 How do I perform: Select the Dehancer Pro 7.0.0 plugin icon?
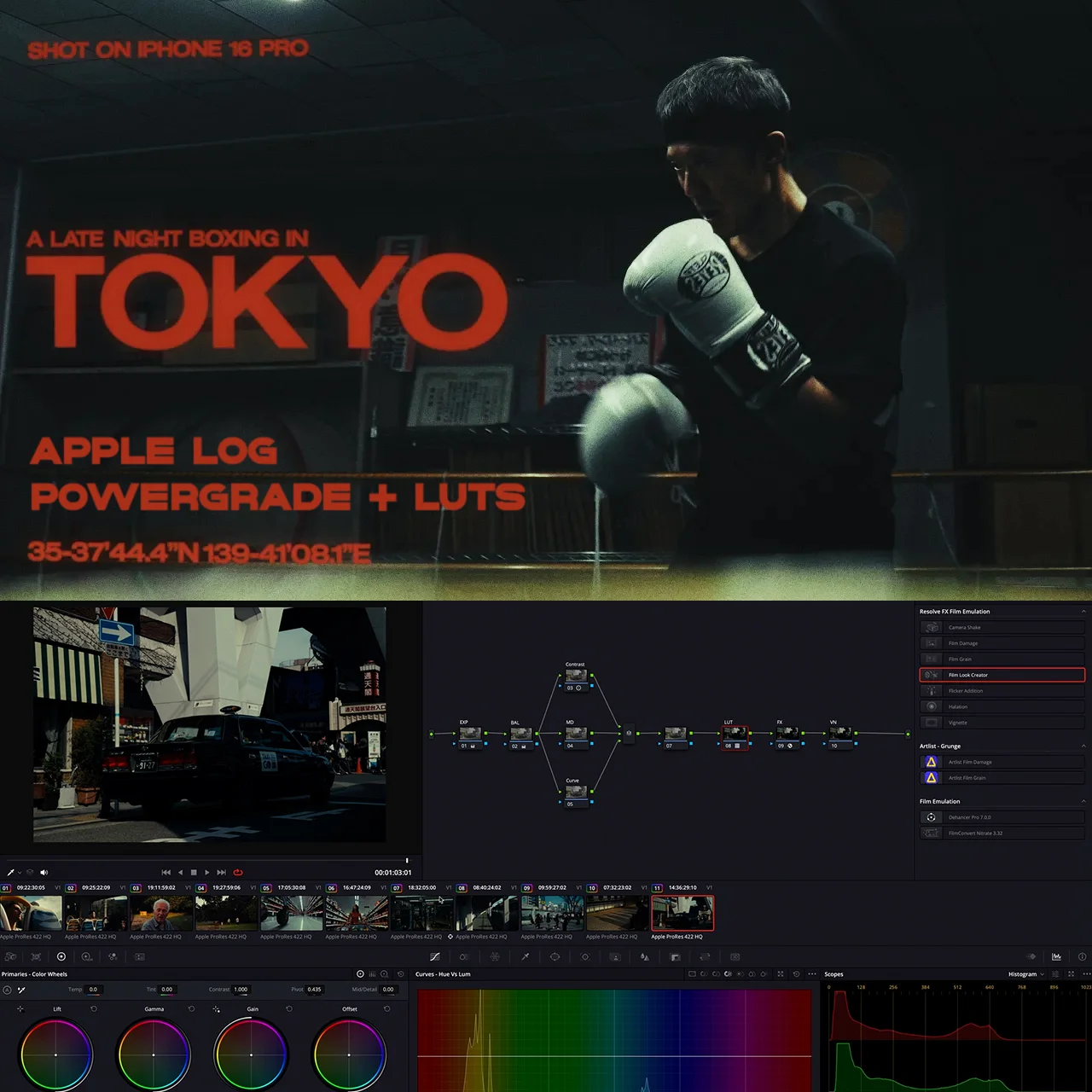(932, 817)
